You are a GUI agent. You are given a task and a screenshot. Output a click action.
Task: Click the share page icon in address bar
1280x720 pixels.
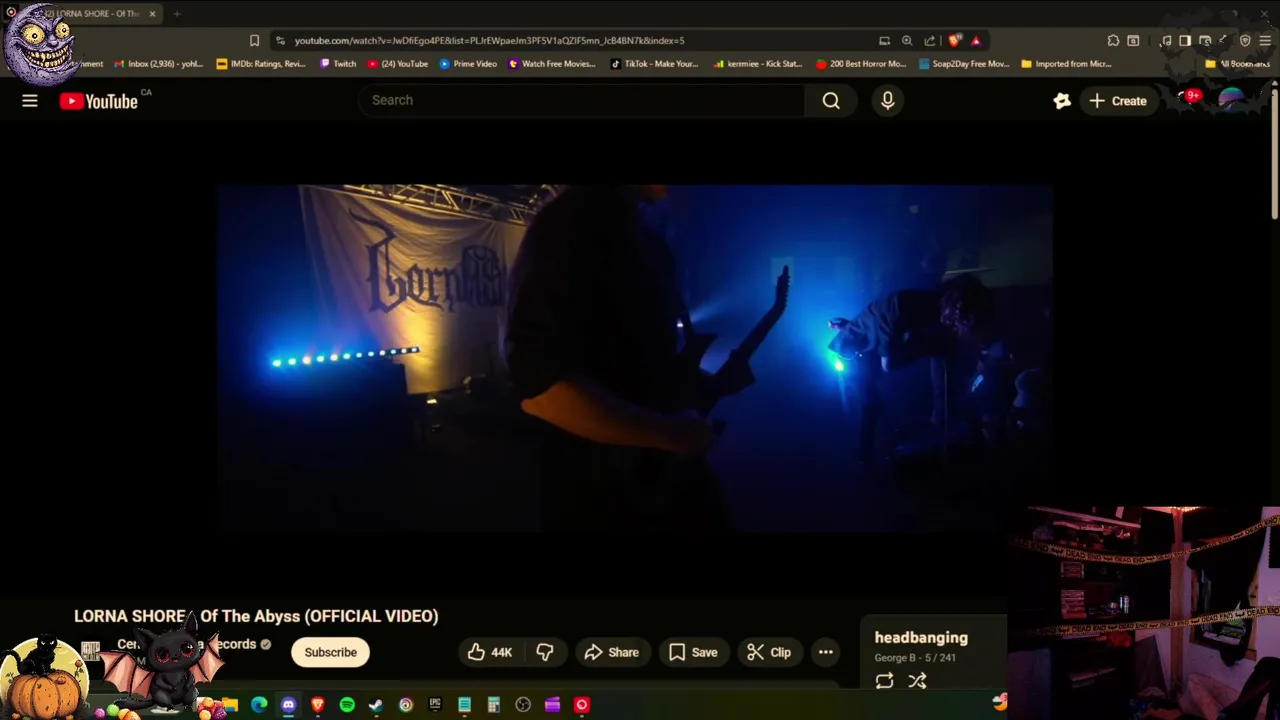click(930, 41)
